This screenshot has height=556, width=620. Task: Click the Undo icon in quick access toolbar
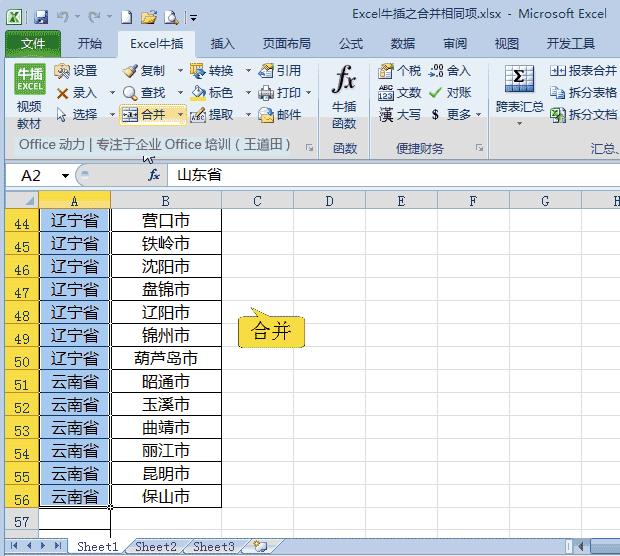pos(62,17)
